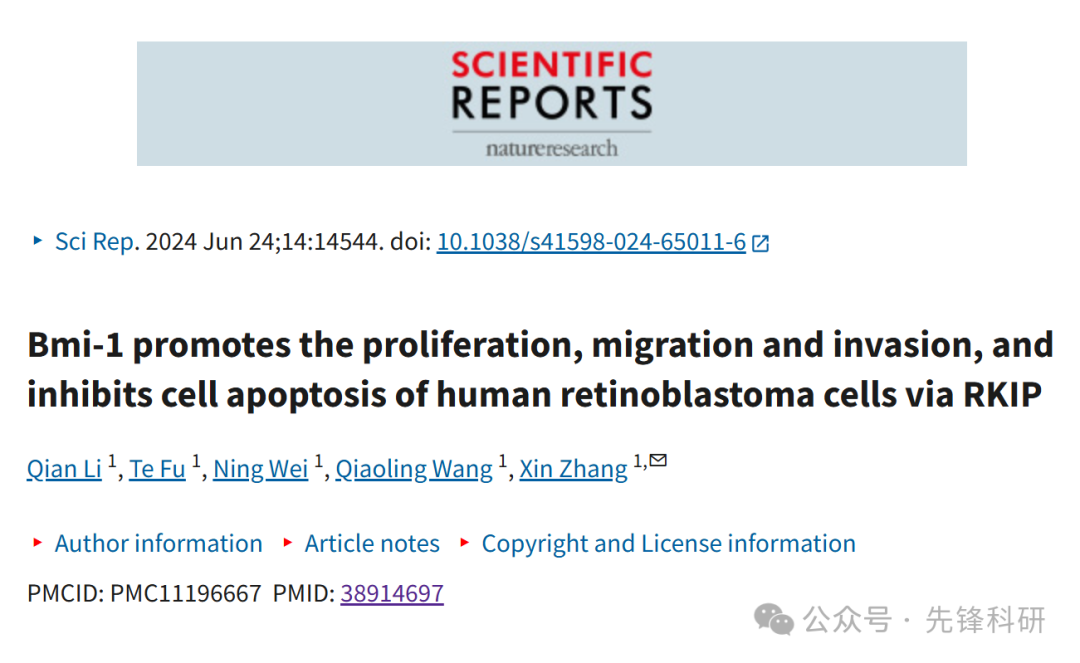
Task: Click the Scientific Reports journal banner
Action: point(552,103)
